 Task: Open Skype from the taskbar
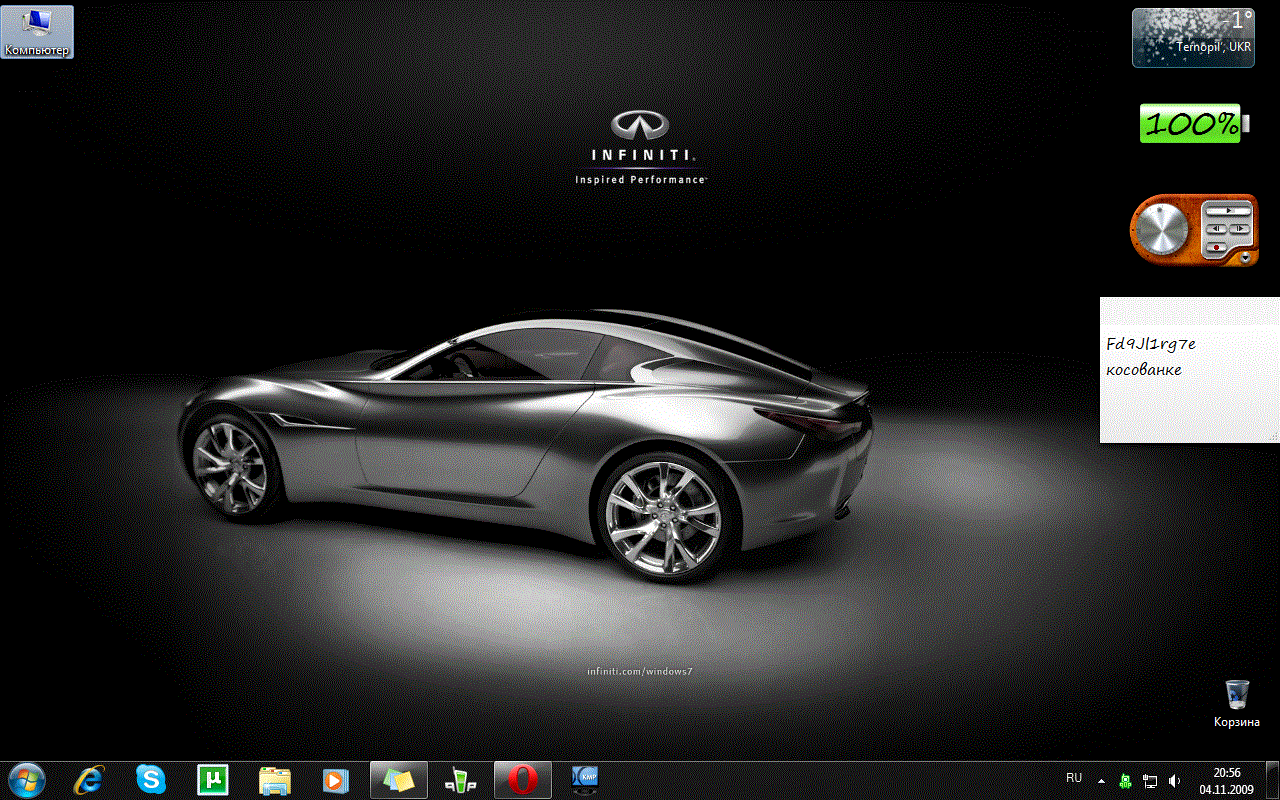click(151, 779)
